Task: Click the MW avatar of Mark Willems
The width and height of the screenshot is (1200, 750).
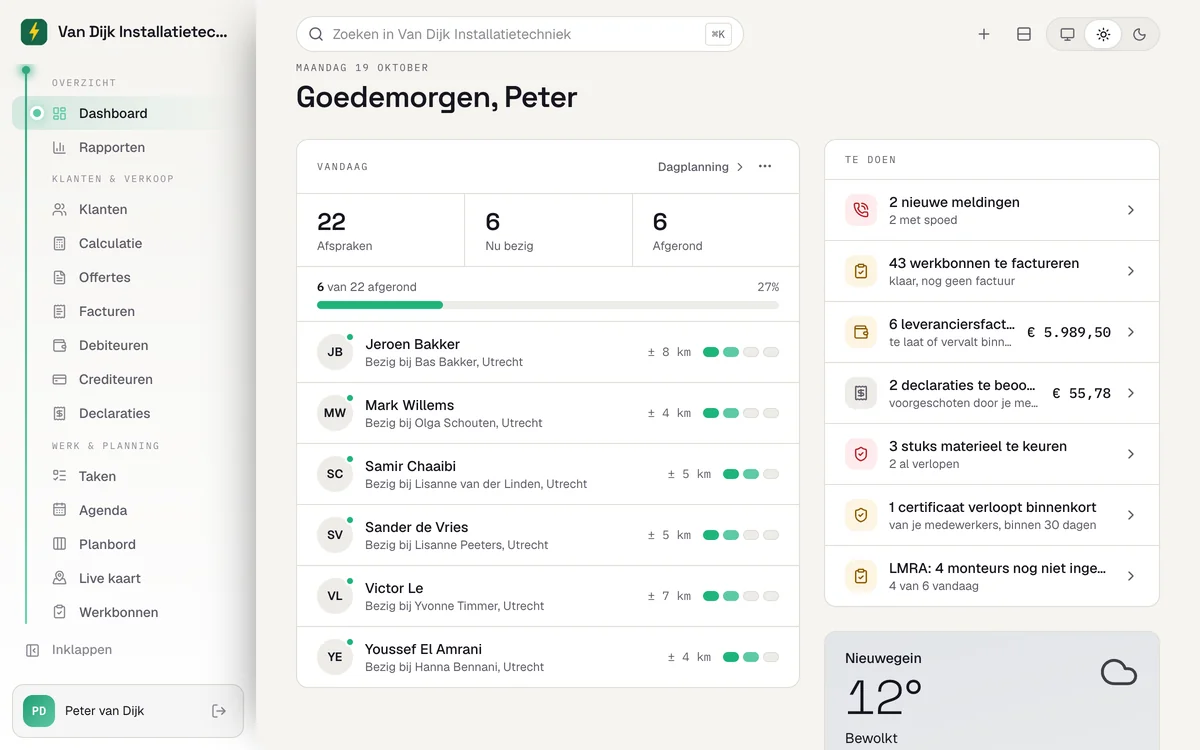Action: [x=335, y=413]
